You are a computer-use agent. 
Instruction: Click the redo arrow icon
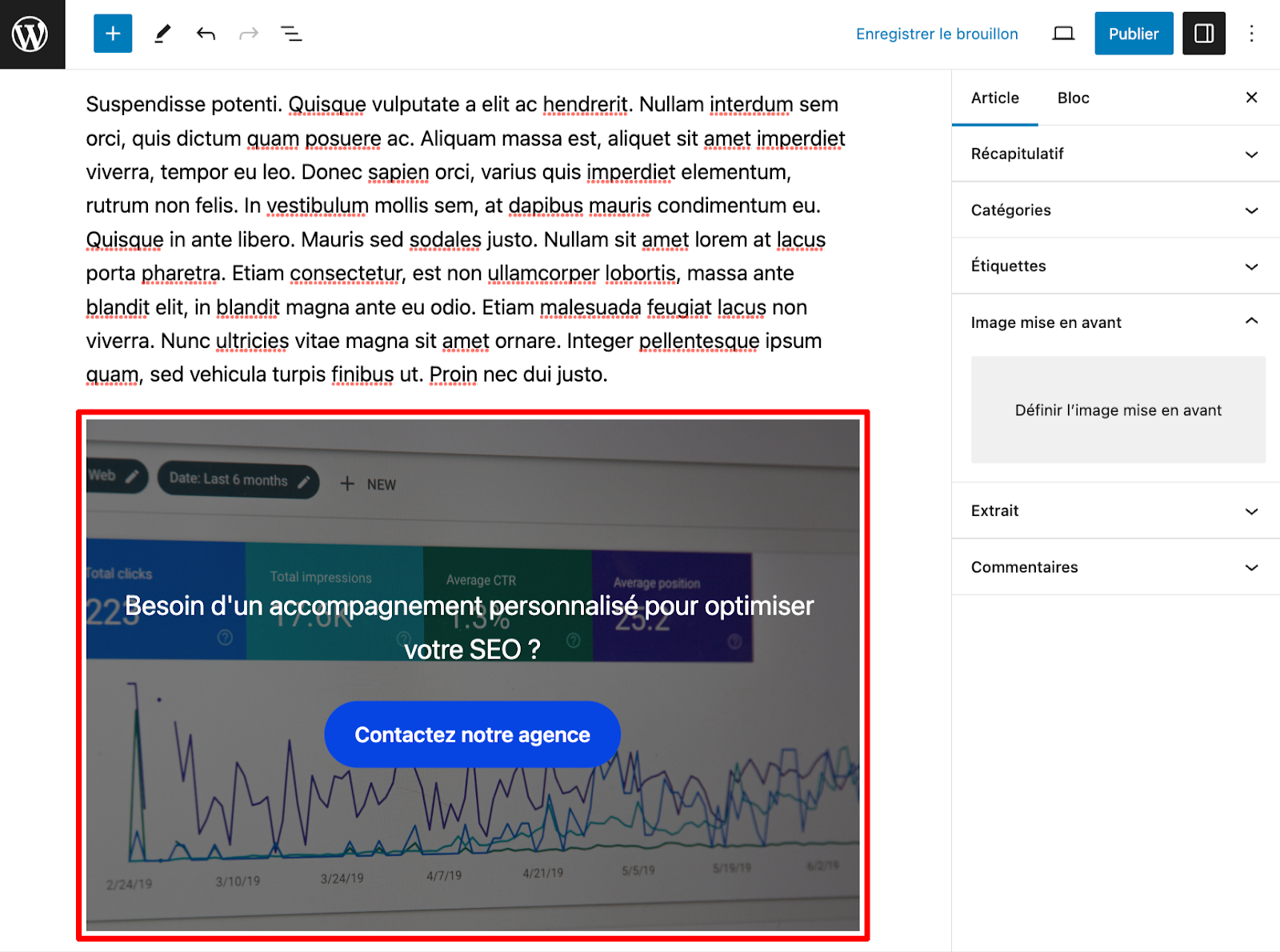249,34
